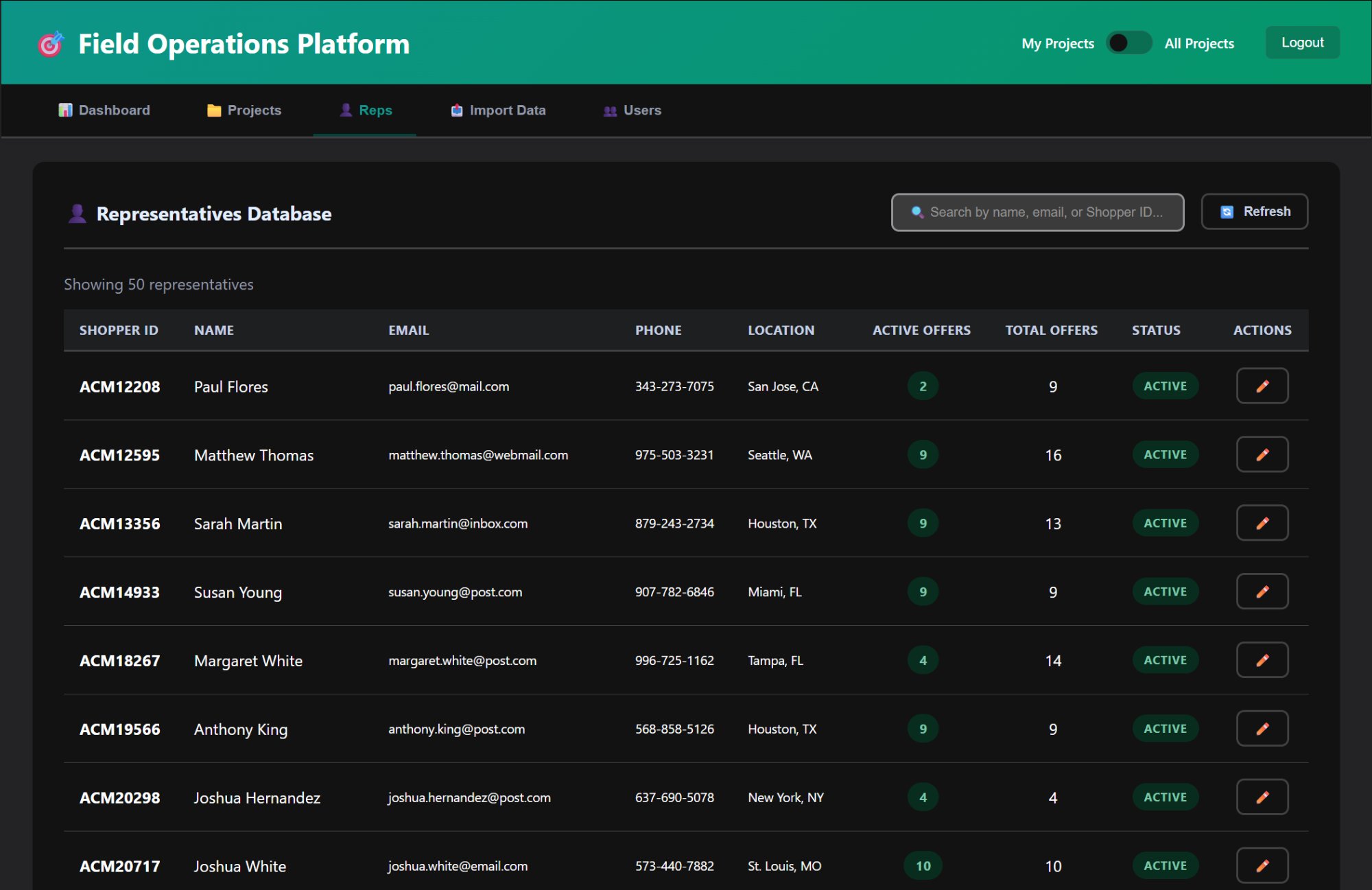This screenshot has height=890, width=1372.
Task: Focus the search by name or Shopper ID field
Action: tap(1037, 212)
